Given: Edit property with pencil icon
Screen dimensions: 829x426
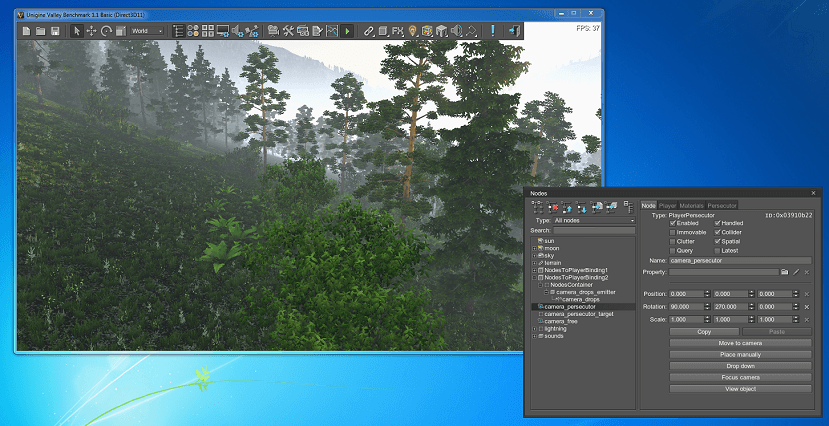Looking at the screenshot, I should pos(796,272).
